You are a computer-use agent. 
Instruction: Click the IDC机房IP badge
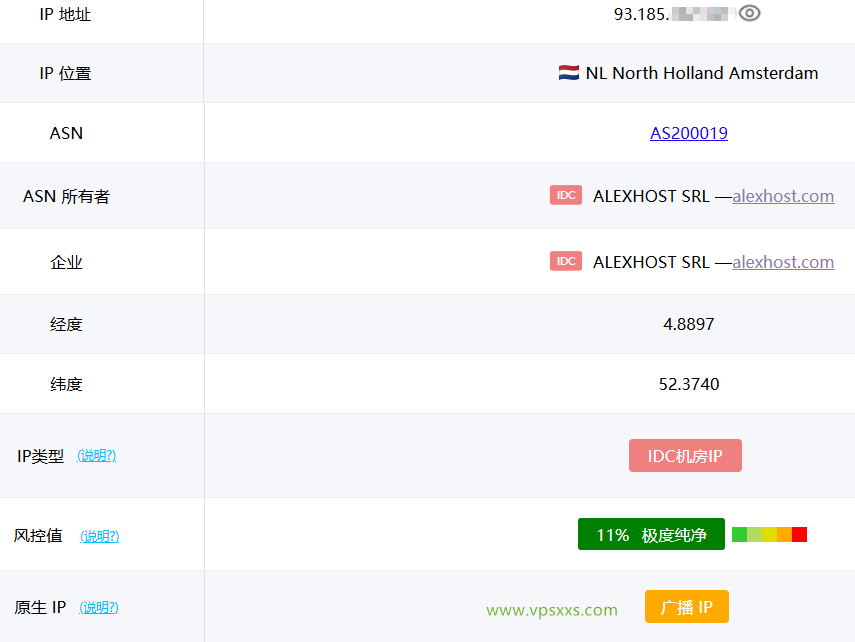pos(685,455)
